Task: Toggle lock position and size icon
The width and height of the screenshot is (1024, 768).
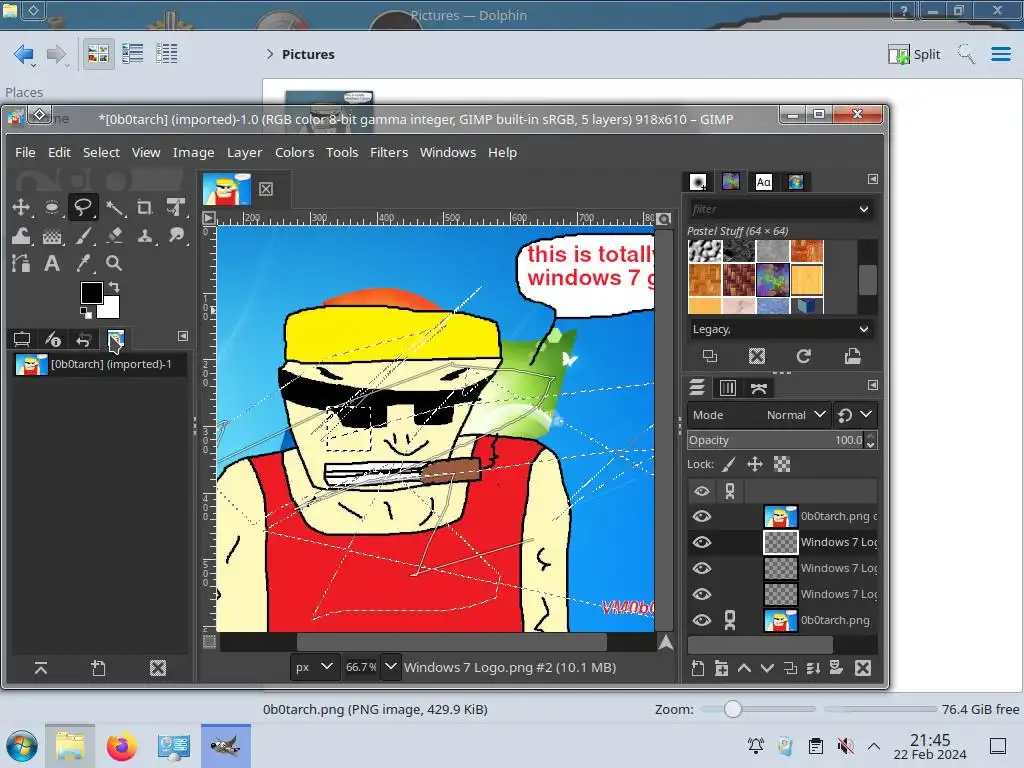Action: pyautogui.click(x=755, y=464)
